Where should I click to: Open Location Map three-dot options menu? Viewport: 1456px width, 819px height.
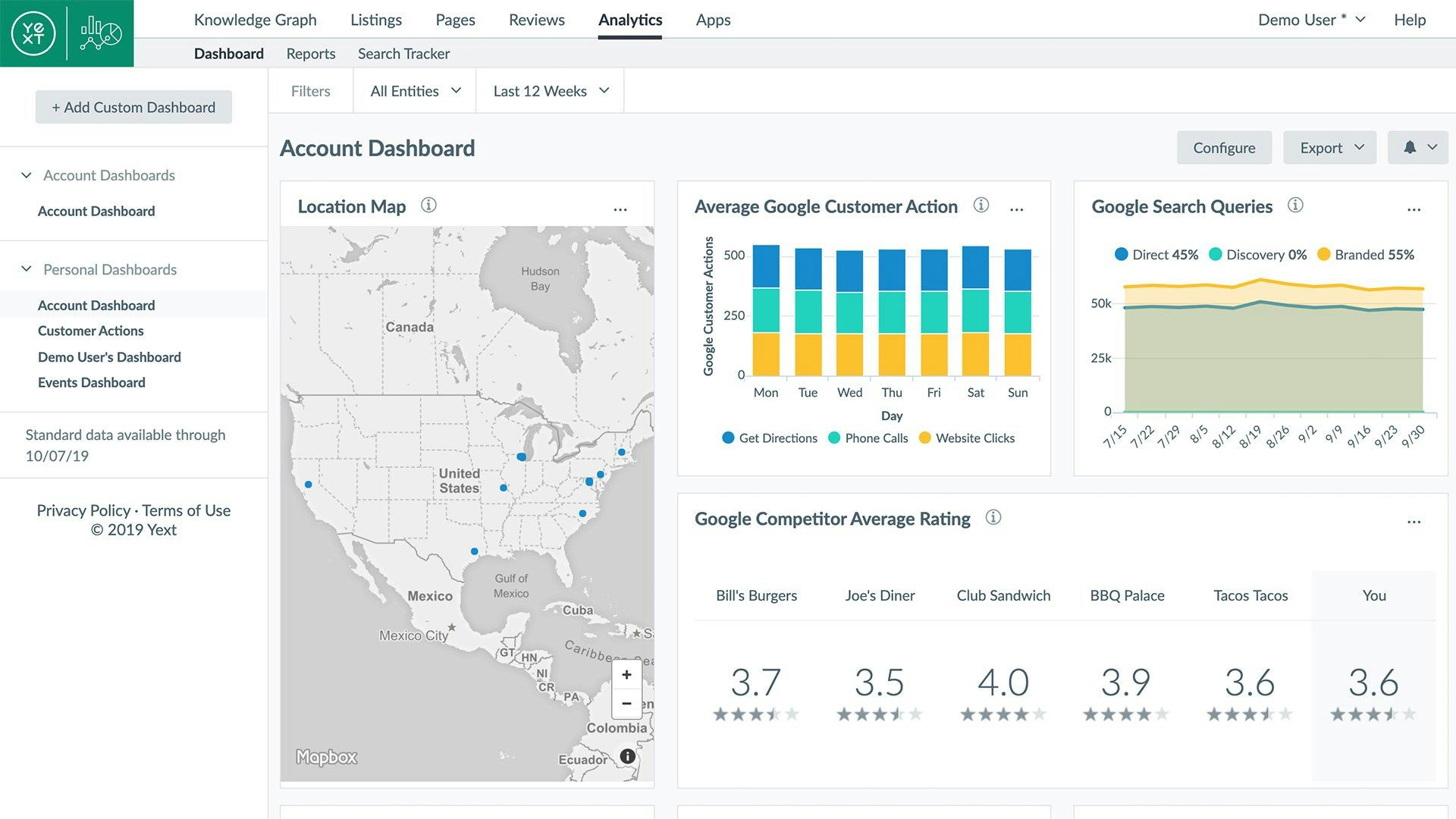tap(620, 209)
